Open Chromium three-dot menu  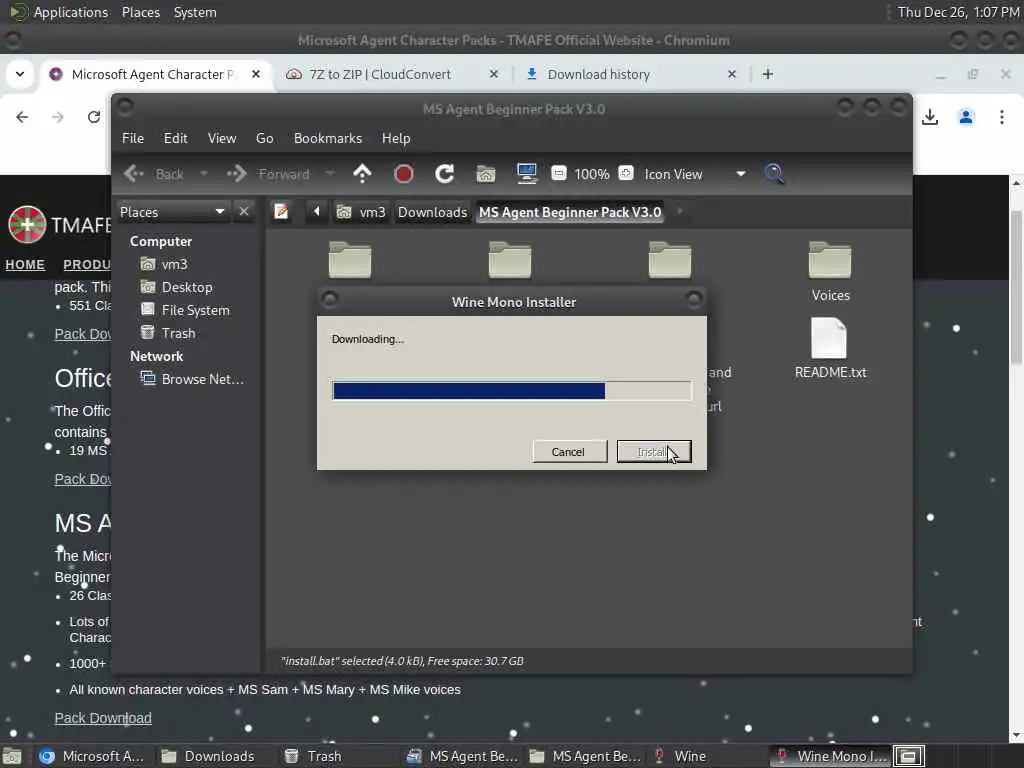coord(1002,117)
